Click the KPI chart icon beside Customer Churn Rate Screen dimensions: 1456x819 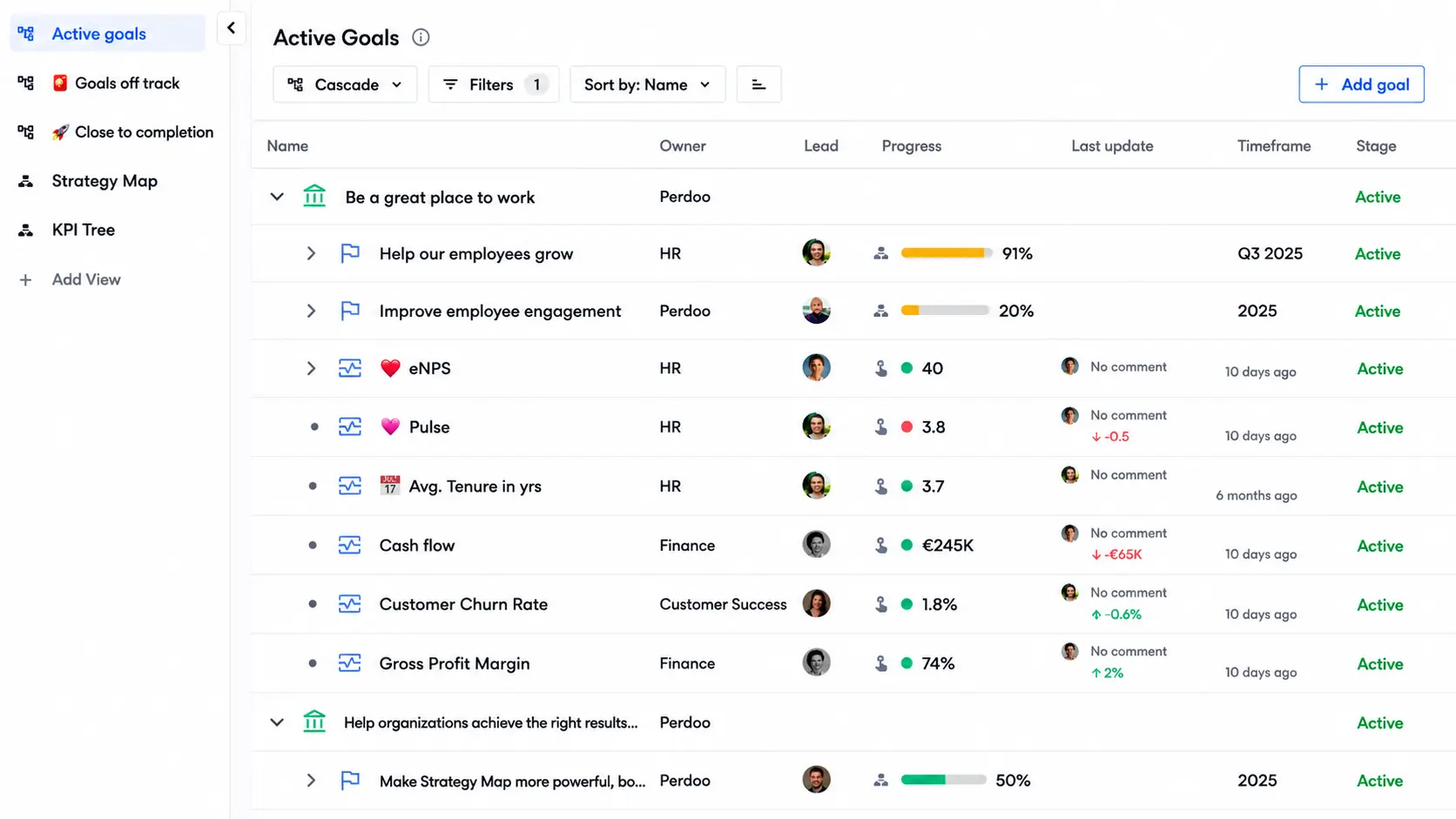coord(350,604)
